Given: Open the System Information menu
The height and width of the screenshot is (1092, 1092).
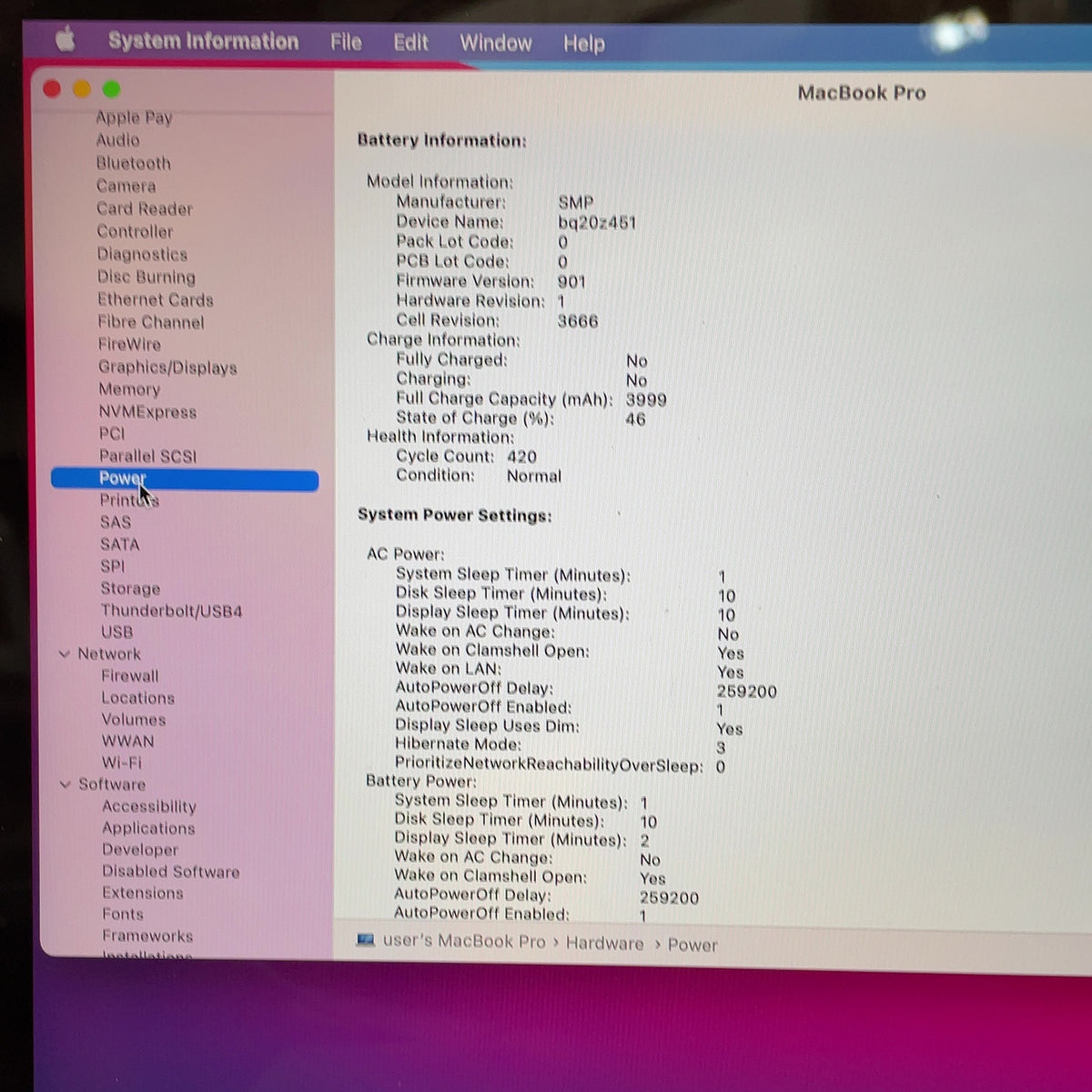Looking at the screenshot, I should (203, 41).
